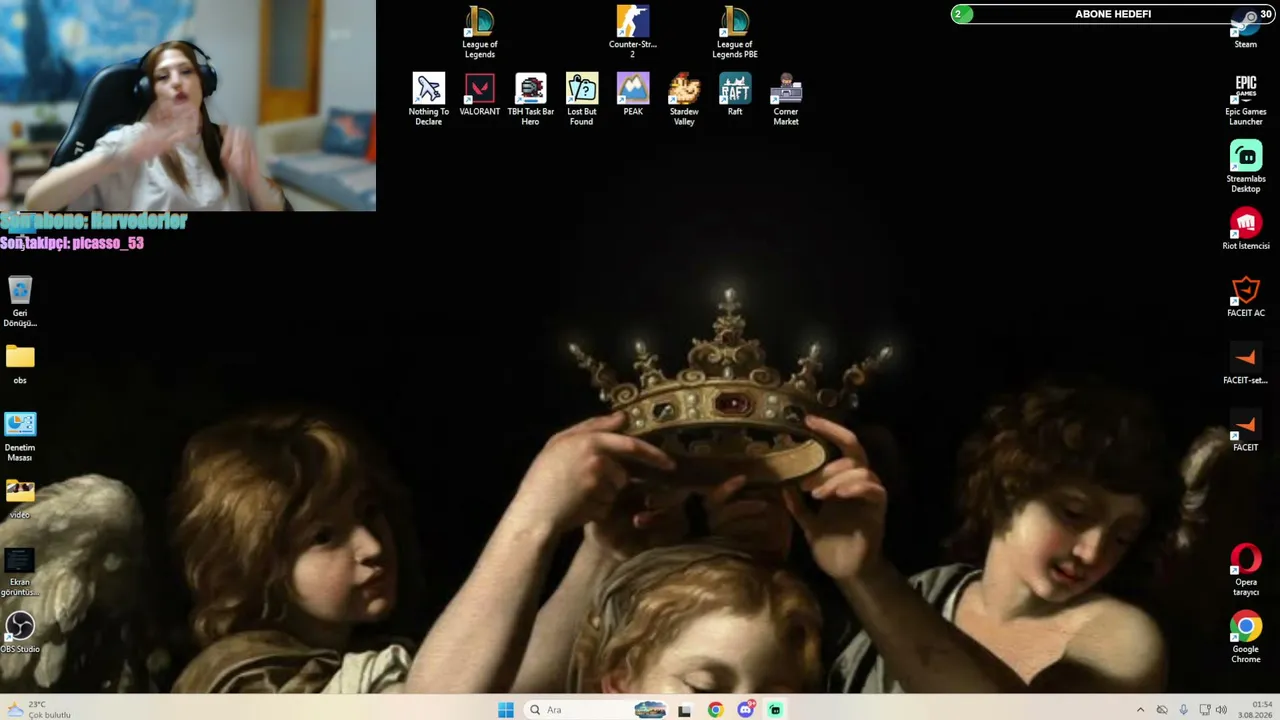
Task: Show hidden system tray icons
Action: (x=1140, y=710)
